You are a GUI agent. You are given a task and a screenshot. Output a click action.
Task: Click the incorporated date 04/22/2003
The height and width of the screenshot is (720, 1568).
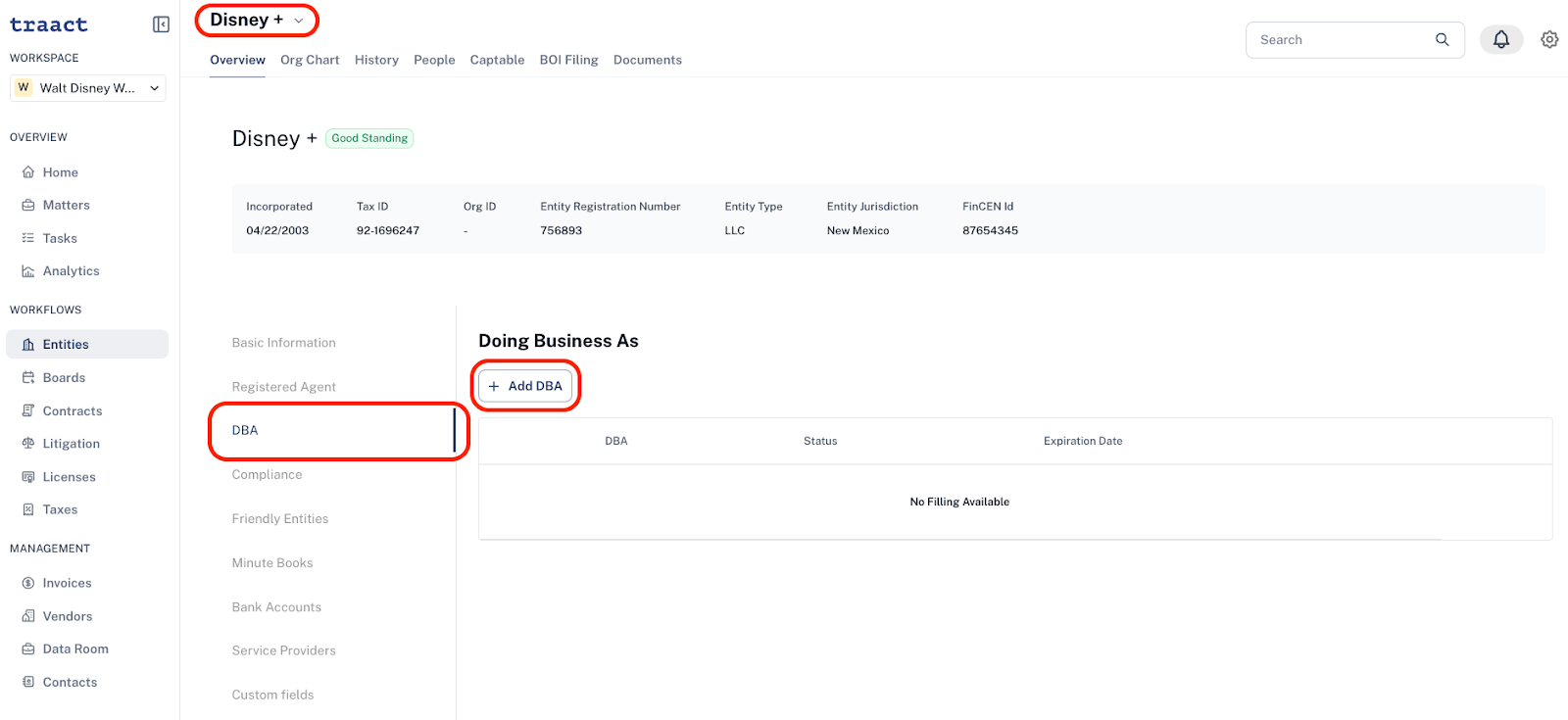(x=277, y=231)
